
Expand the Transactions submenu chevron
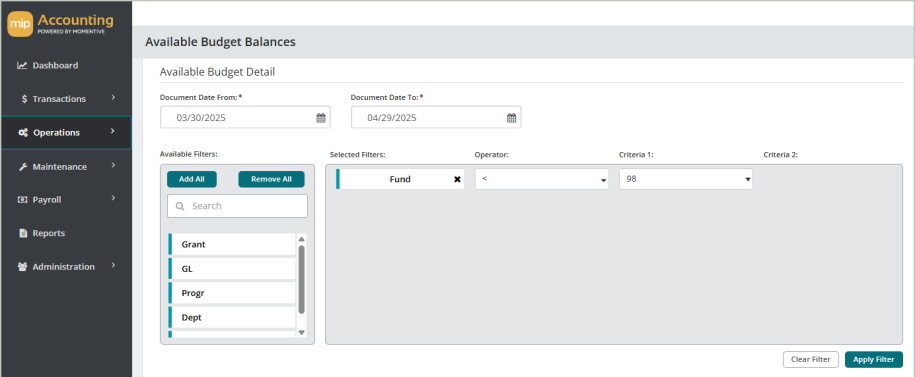pyautogui.click(x=113, y=98)
